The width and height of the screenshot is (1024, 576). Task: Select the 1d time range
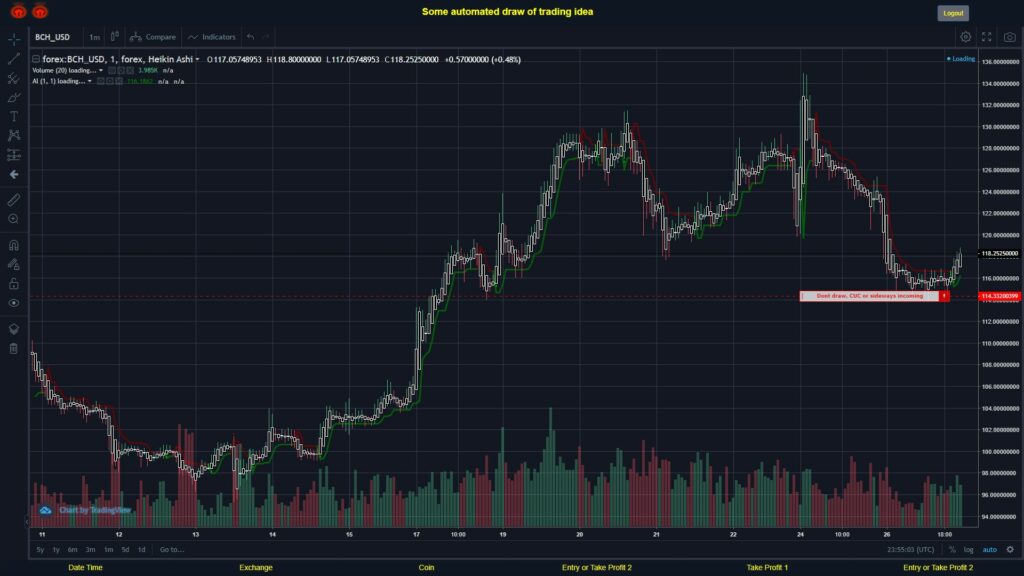click(x=142, y=550)
